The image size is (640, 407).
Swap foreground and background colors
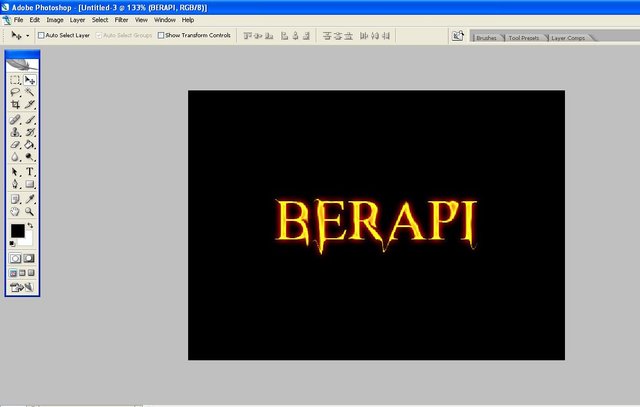click(30, 225)
